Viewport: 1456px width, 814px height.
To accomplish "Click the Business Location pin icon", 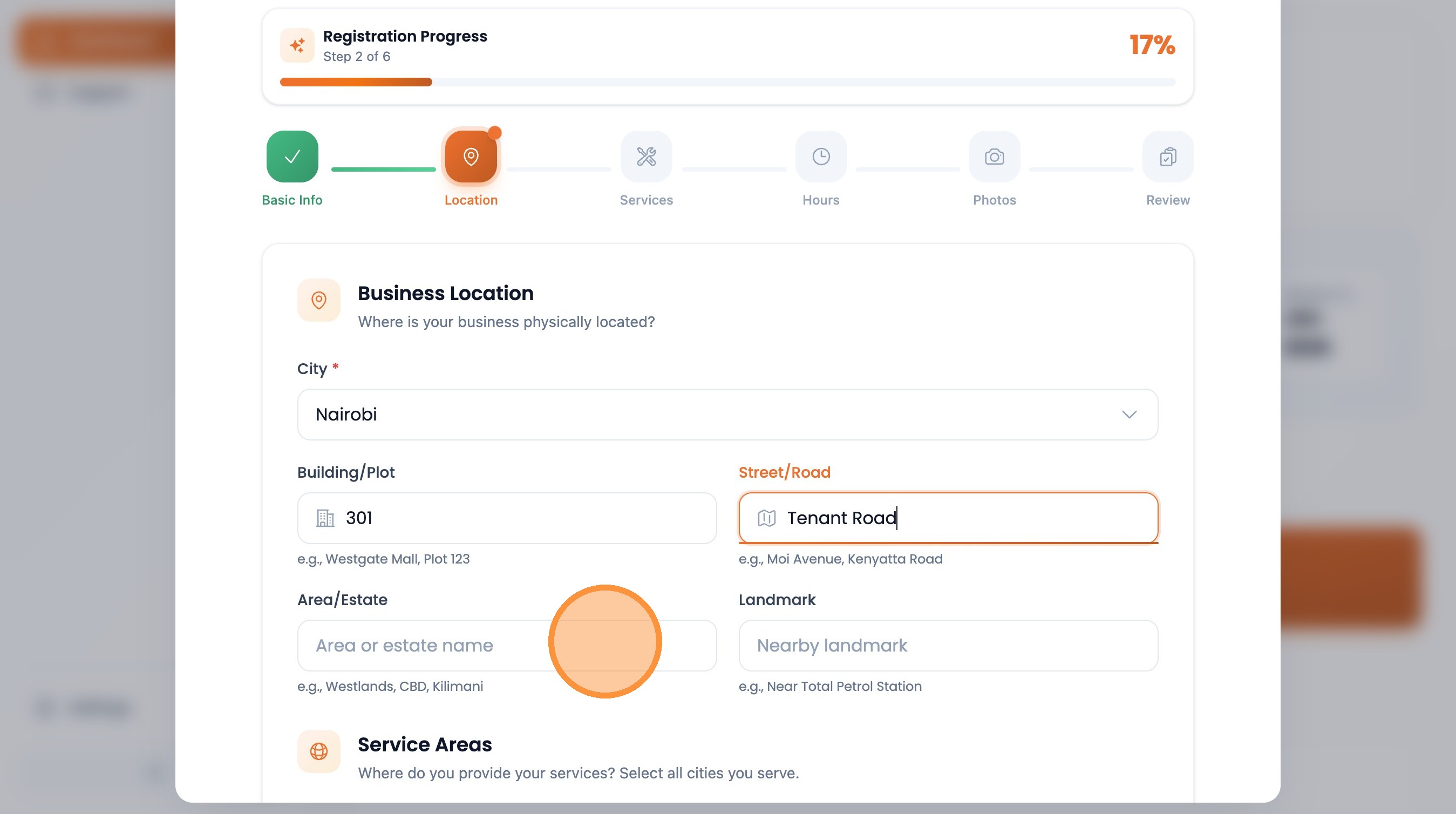I will click(x=319, y=300).
